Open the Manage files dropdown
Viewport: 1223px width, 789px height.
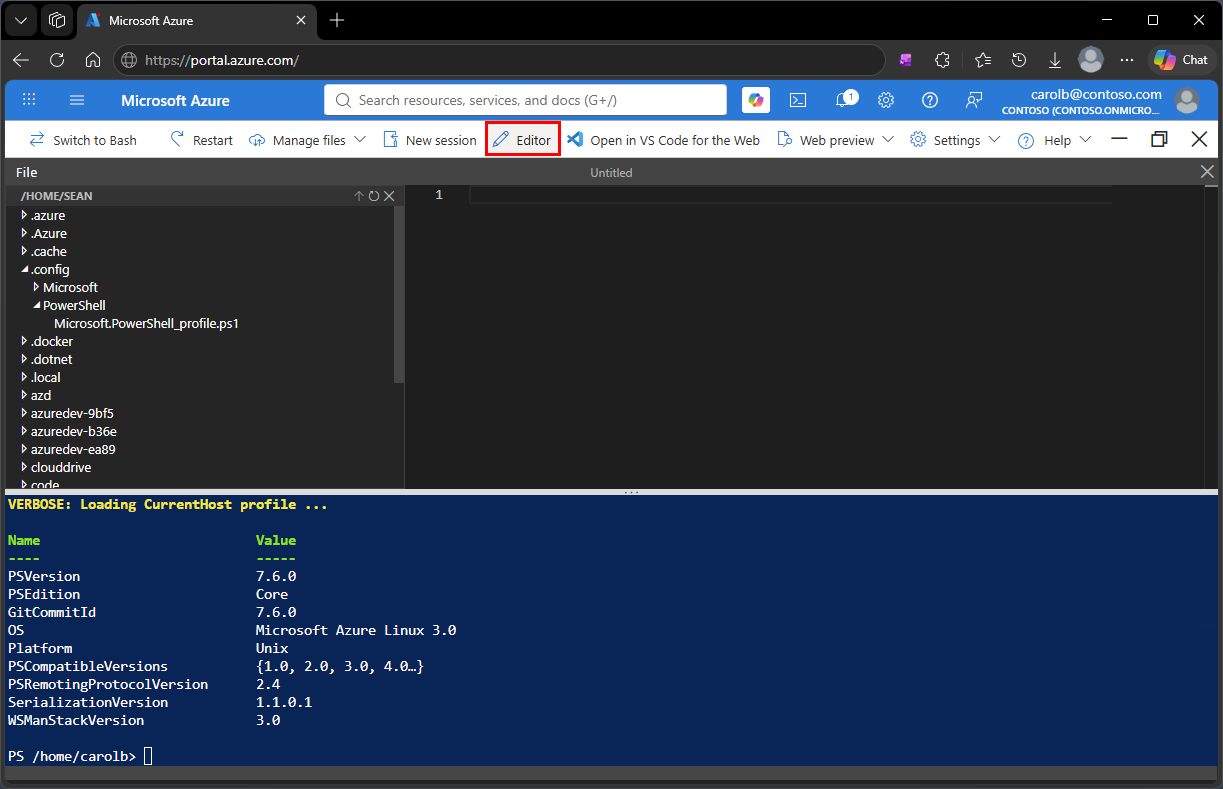(307, 140)
